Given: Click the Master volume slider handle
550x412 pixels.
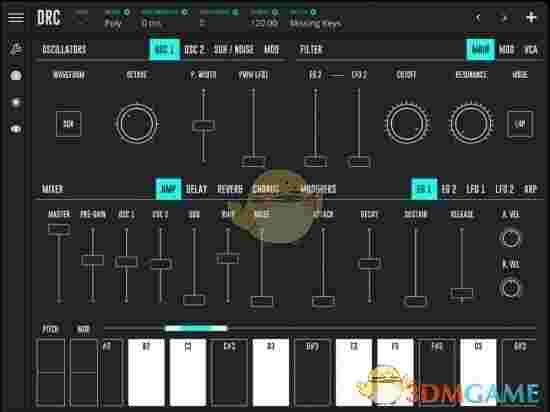Looking at the screenshot, I should [x=59, y=230].
